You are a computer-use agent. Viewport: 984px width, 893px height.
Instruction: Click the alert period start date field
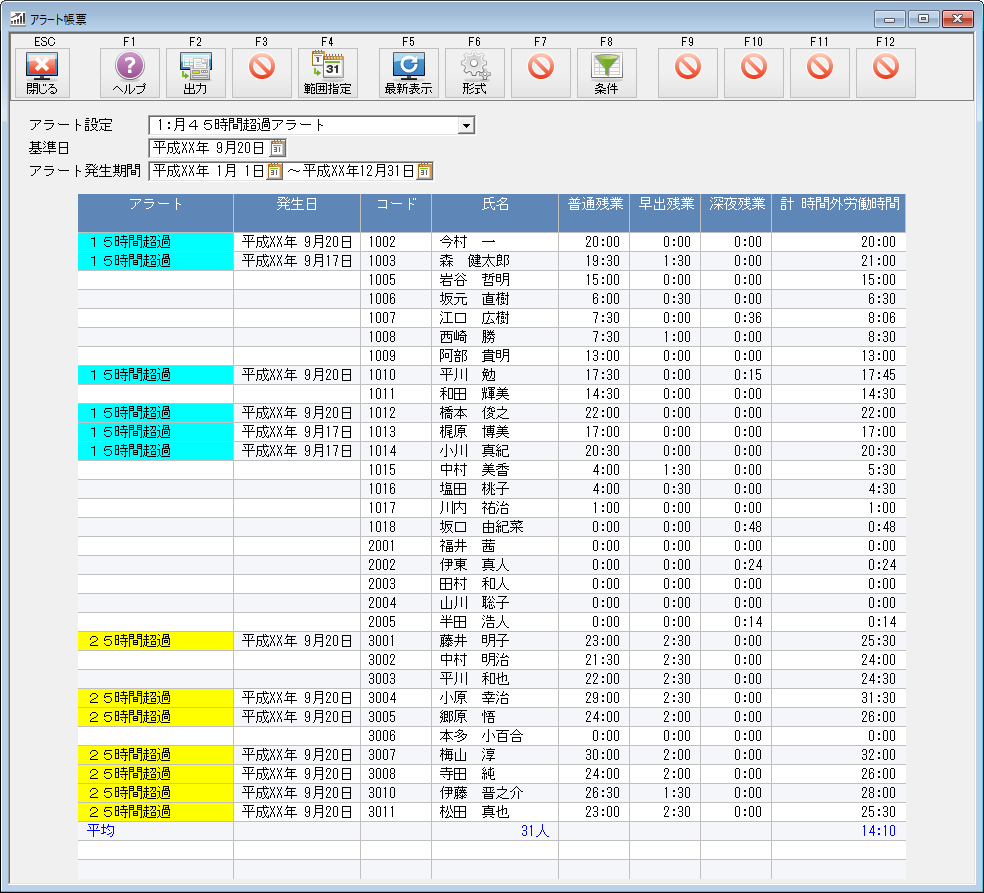[208, 171]
